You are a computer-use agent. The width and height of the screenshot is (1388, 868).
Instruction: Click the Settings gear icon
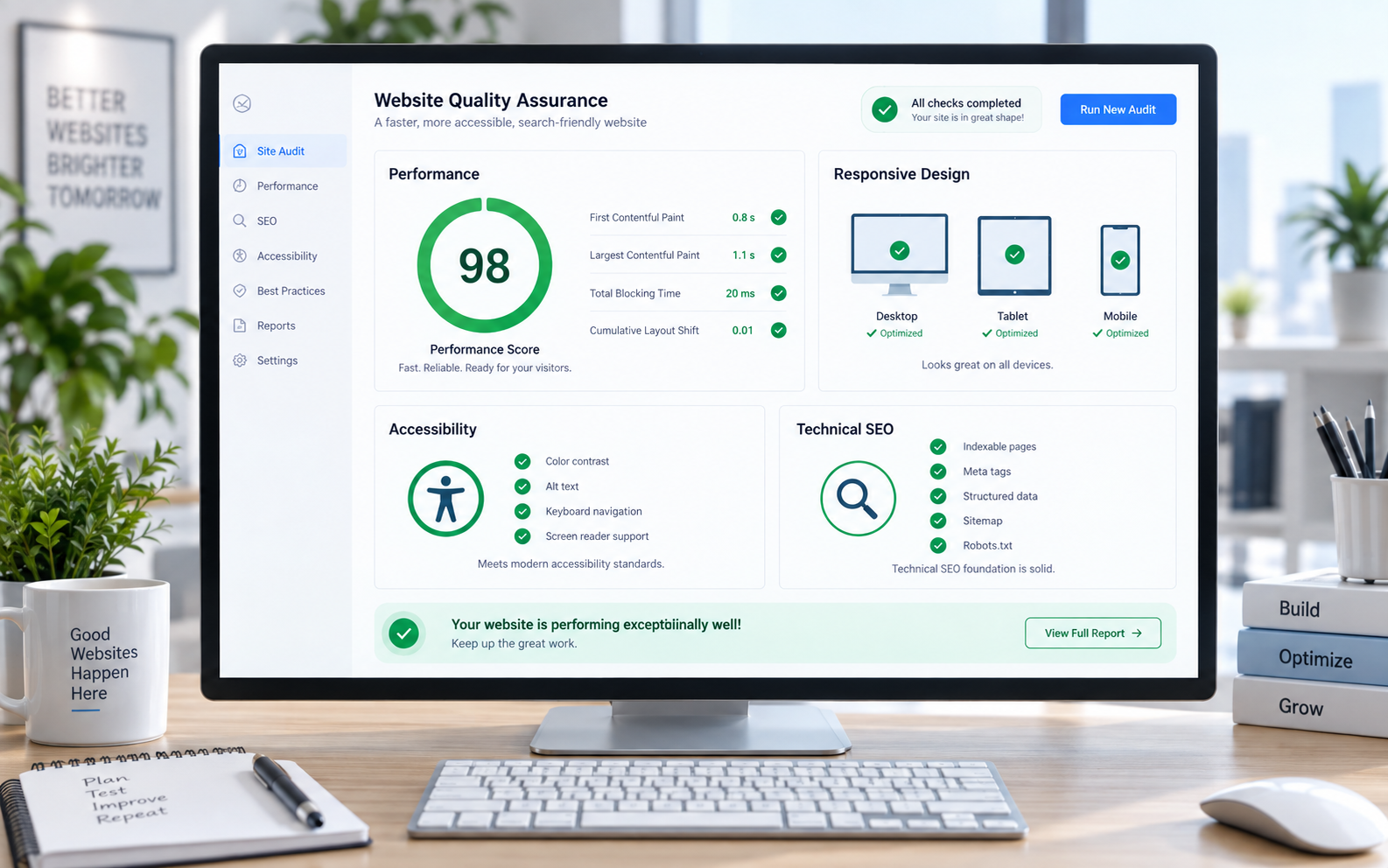click(240, 360)
